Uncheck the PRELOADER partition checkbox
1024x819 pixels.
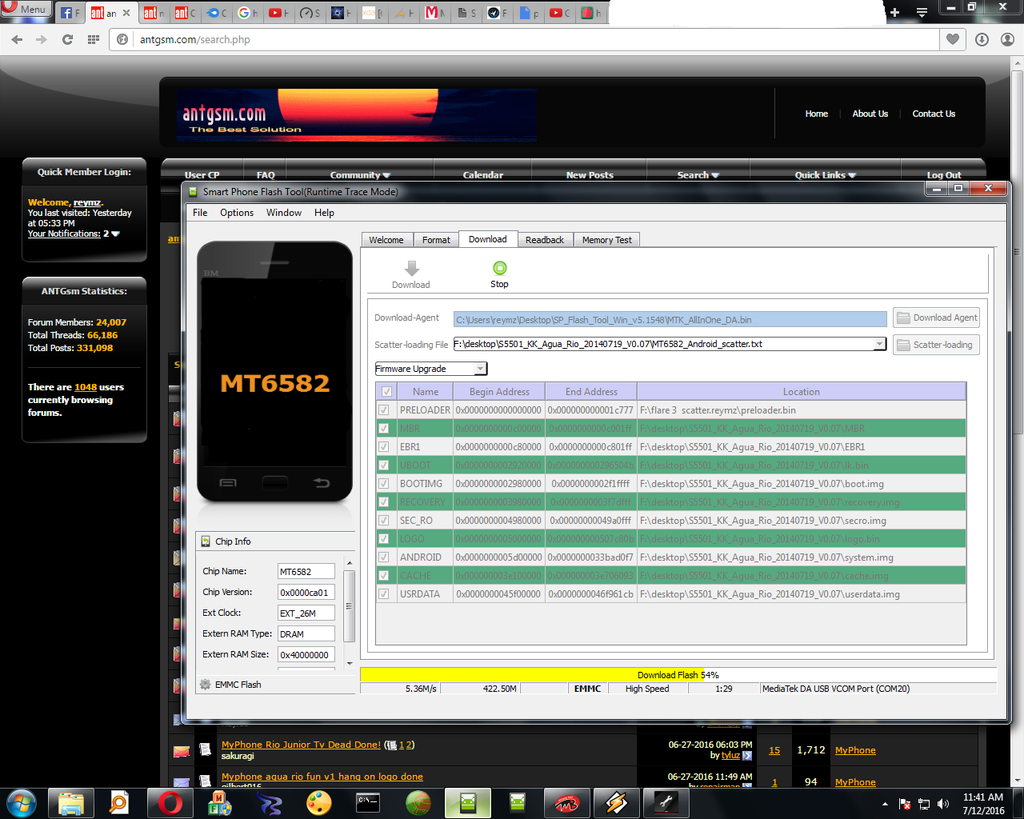pyautogui.click(x=386, y=410)
